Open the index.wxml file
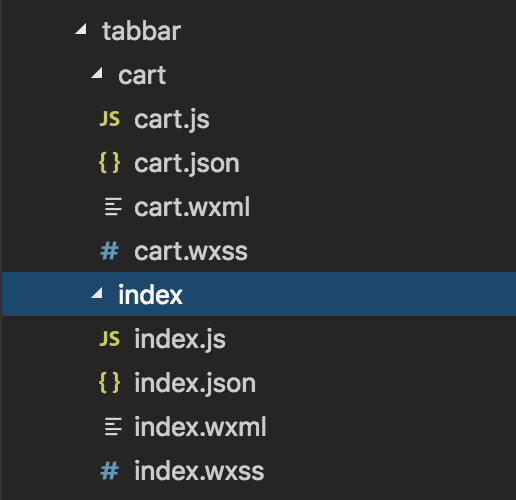The width and height of the screenshot is (516, 500). point(200,427)
